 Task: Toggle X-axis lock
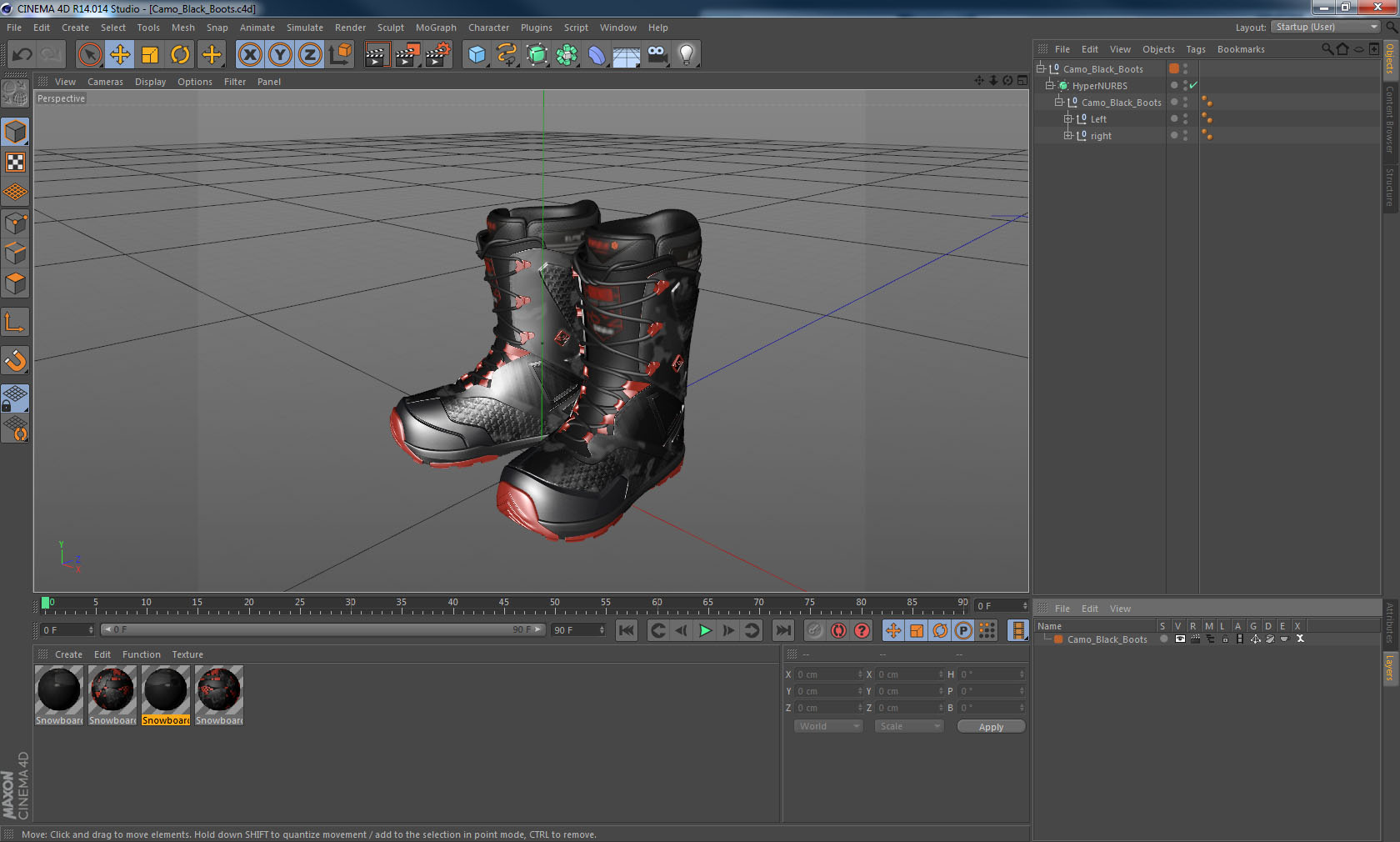coord(249,55)
